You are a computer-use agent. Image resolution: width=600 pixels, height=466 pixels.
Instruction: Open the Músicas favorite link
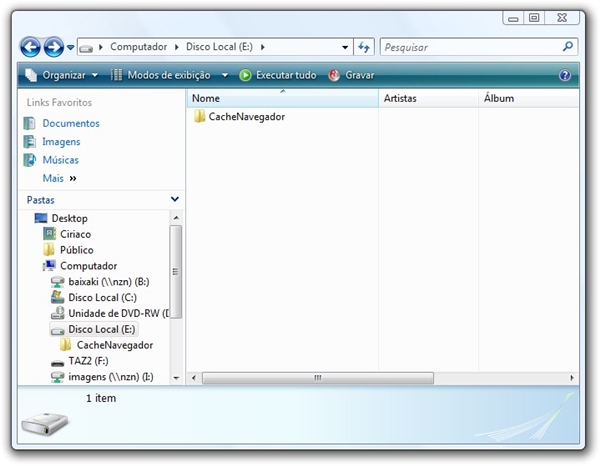[60, 160]
